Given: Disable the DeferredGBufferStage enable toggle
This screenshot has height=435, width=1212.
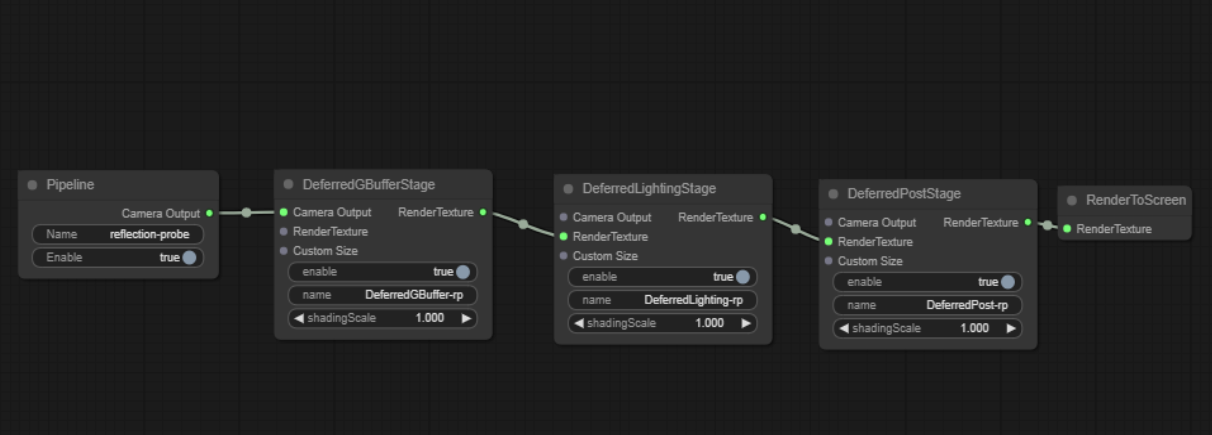Looking at the screenshot, I should click(x=463, y=272).
